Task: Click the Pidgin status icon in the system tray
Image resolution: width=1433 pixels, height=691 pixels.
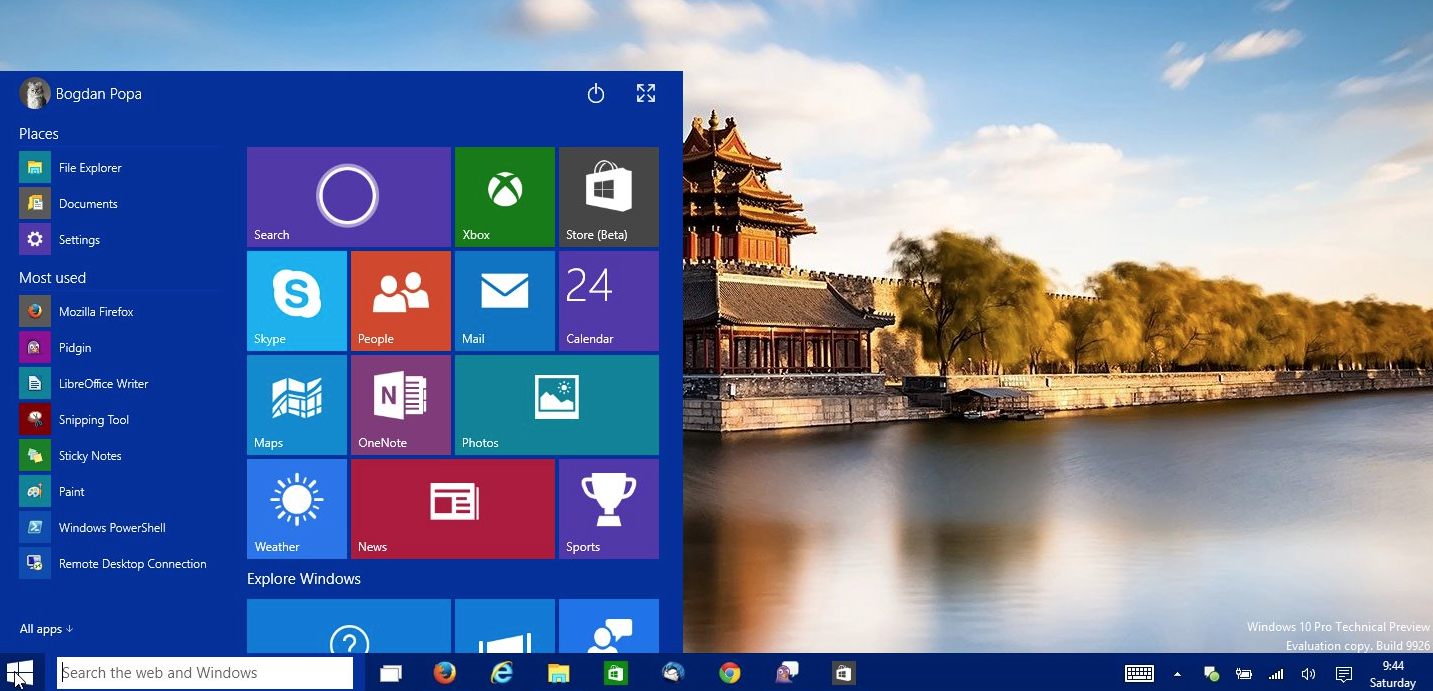Action: click(1210, 674)
